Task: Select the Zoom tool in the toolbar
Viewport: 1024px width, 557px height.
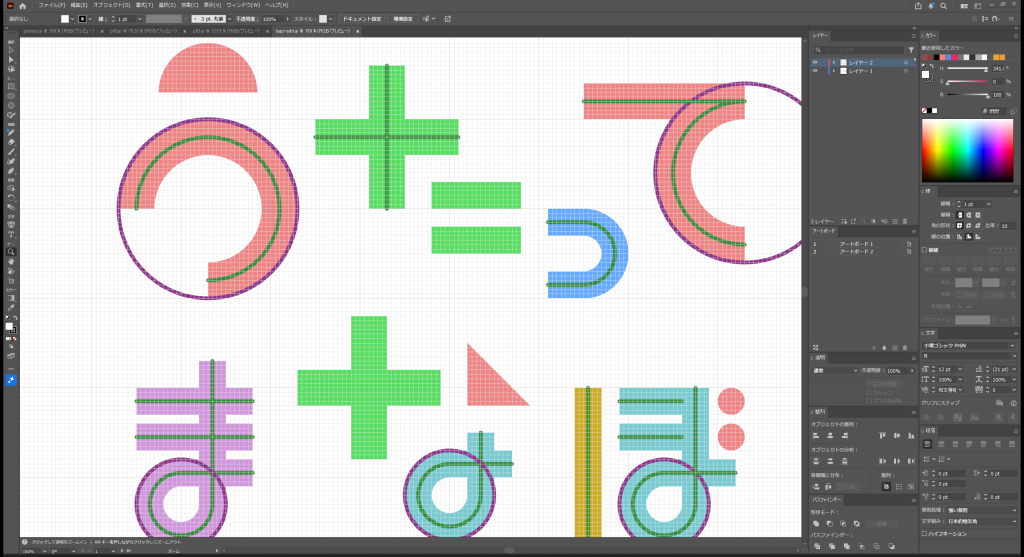Action: coord(11,251)
